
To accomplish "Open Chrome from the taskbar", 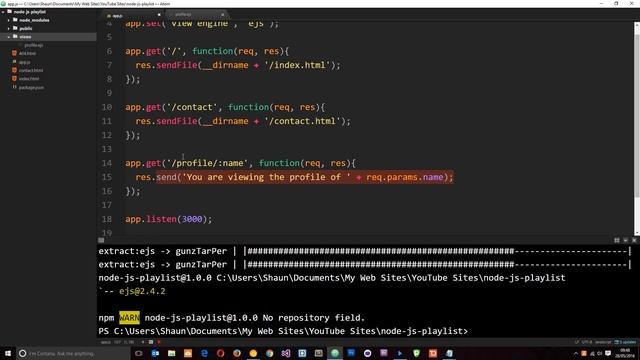I will (269, 353).
